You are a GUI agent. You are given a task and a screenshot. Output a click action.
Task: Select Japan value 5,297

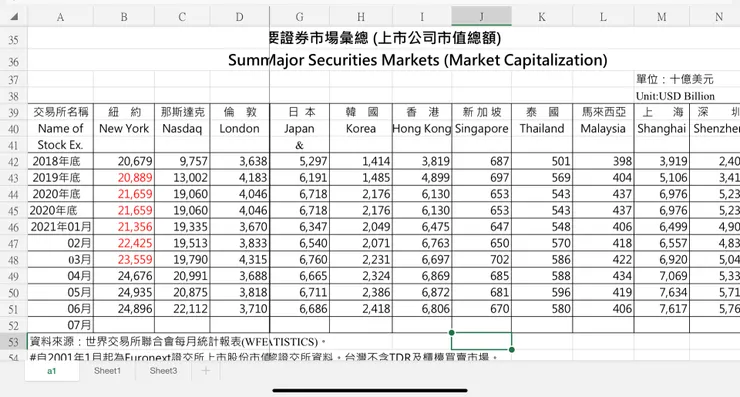tap(299, 161)
